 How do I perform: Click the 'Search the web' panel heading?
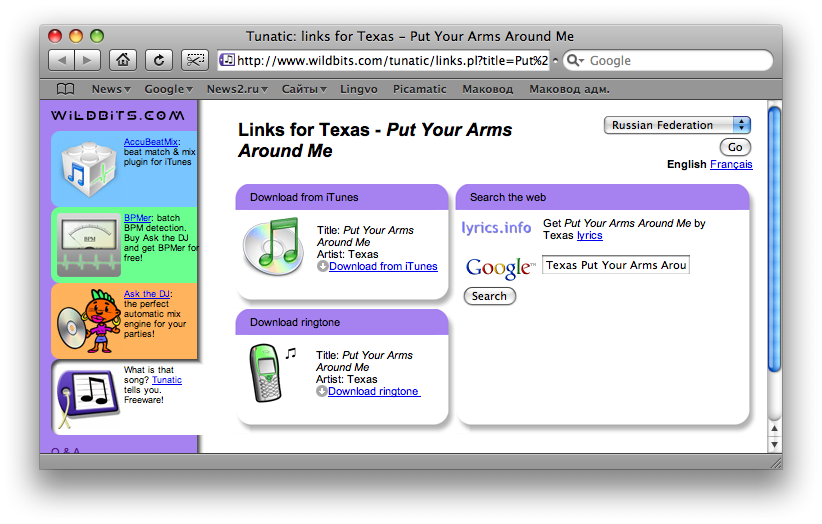507,197
